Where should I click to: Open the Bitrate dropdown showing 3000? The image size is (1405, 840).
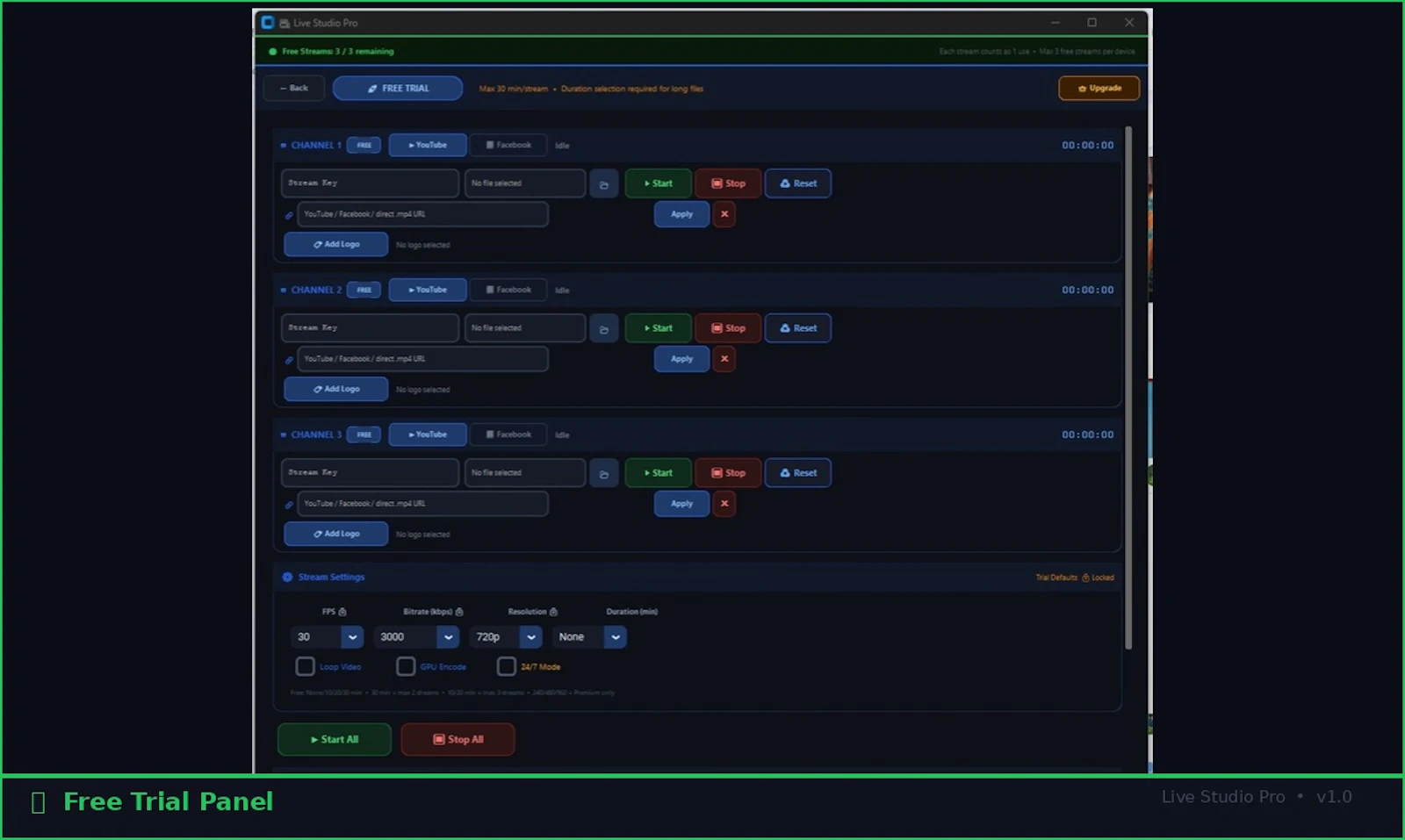pos(416,637)
